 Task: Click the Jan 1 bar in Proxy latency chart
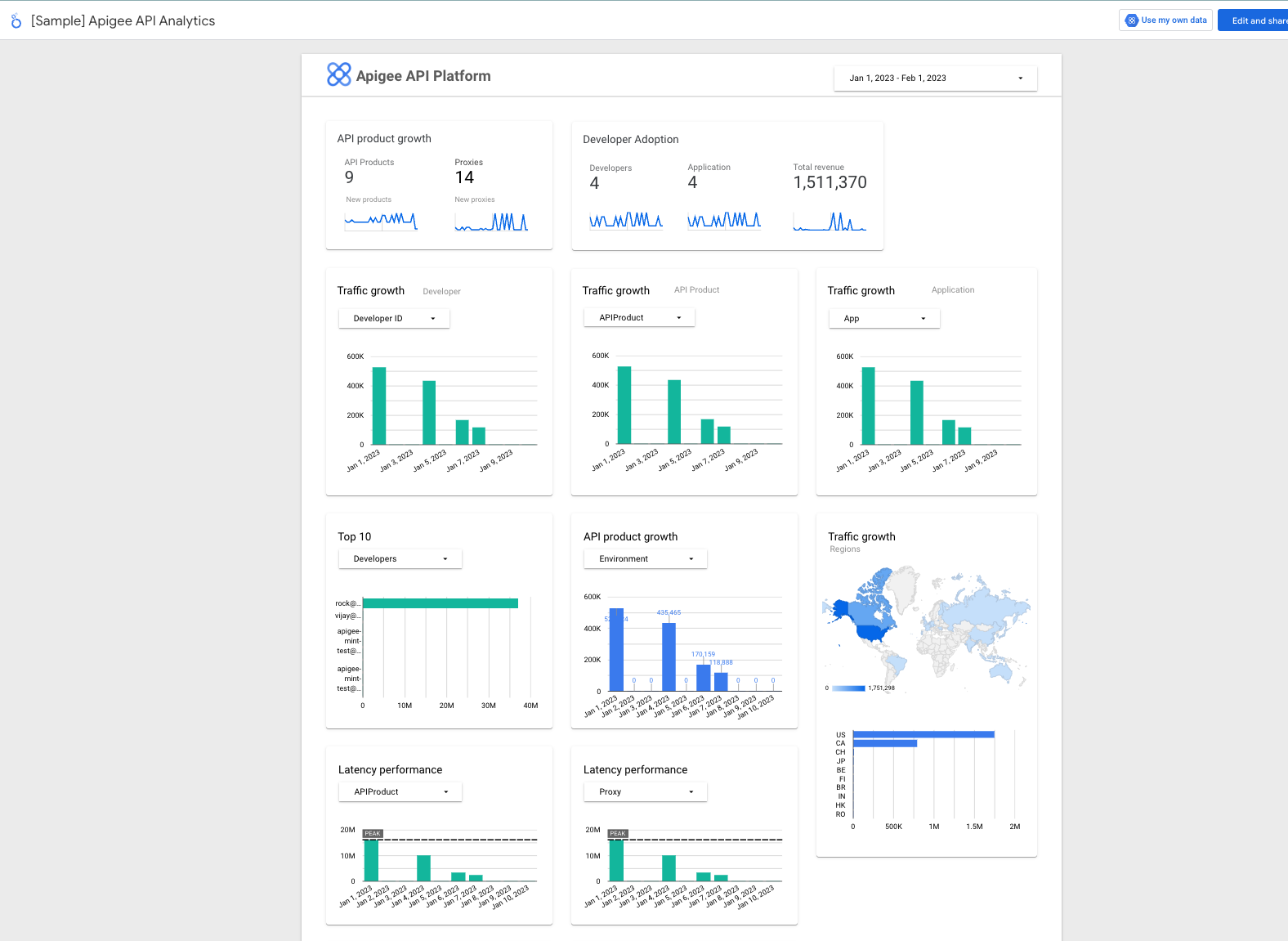click(x=616, y=861)
